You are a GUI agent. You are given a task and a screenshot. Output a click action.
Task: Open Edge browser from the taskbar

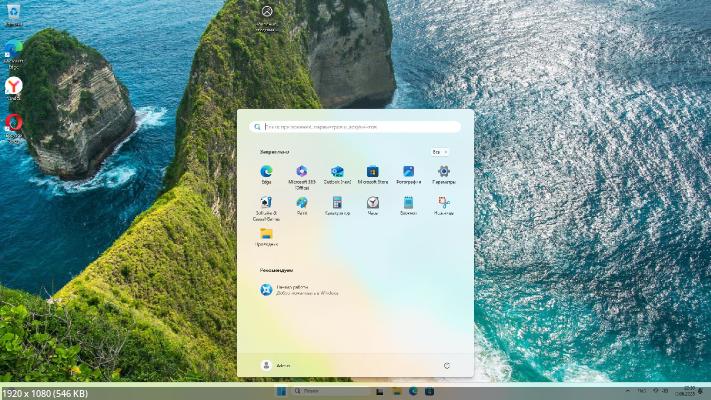(x=413, y=391)
